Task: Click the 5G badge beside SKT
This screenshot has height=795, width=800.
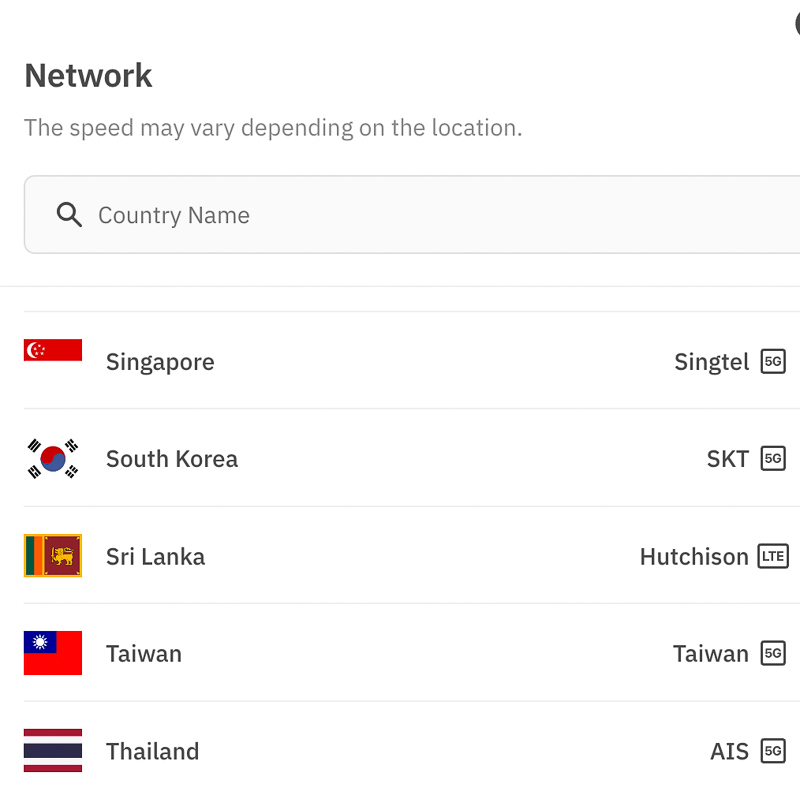Action: [773, 458]
